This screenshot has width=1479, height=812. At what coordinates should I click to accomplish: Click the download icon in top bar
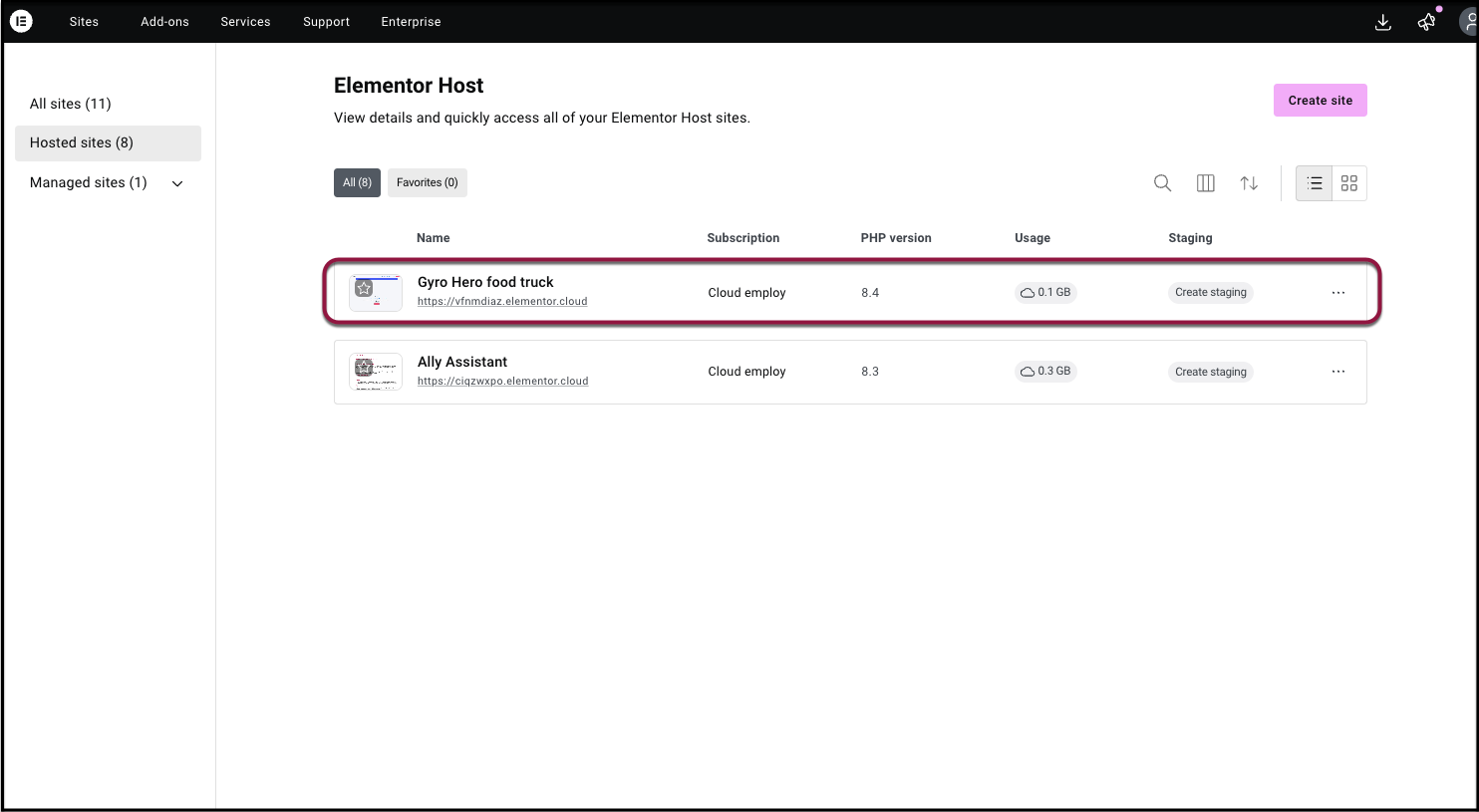point(1382,22)
